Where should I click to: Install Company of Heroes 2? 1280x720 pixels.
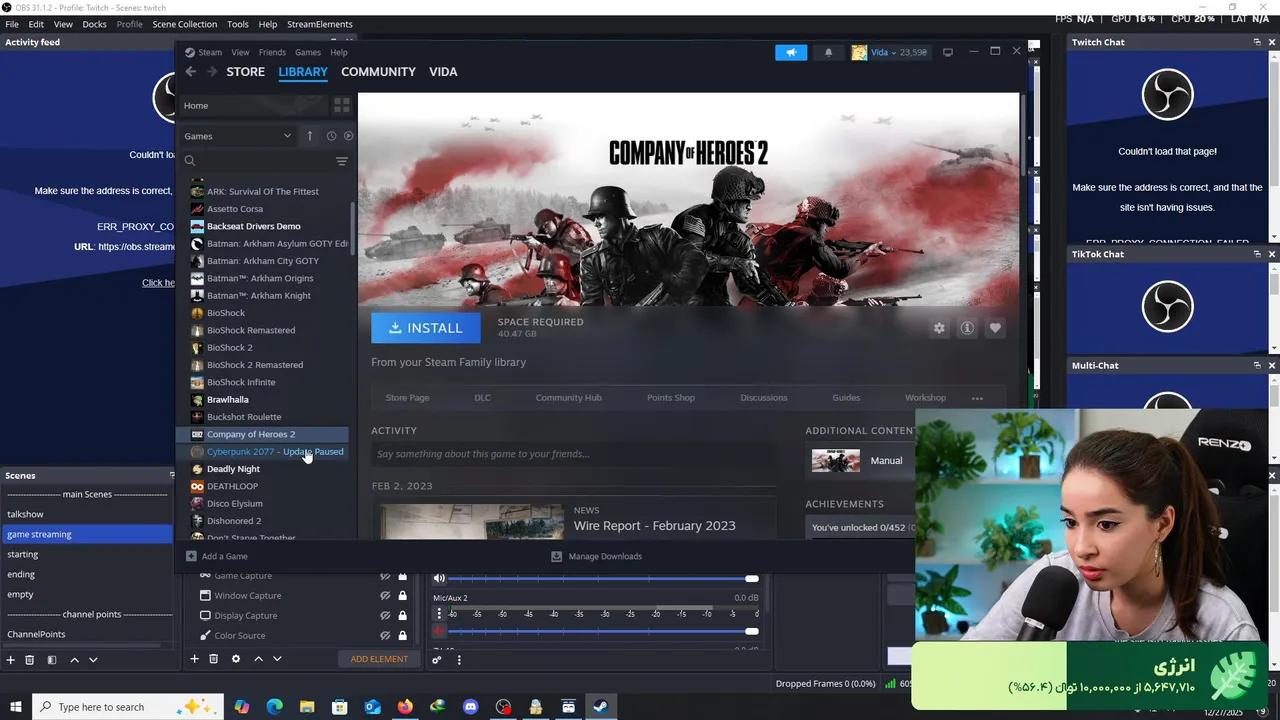coord(426,328)
